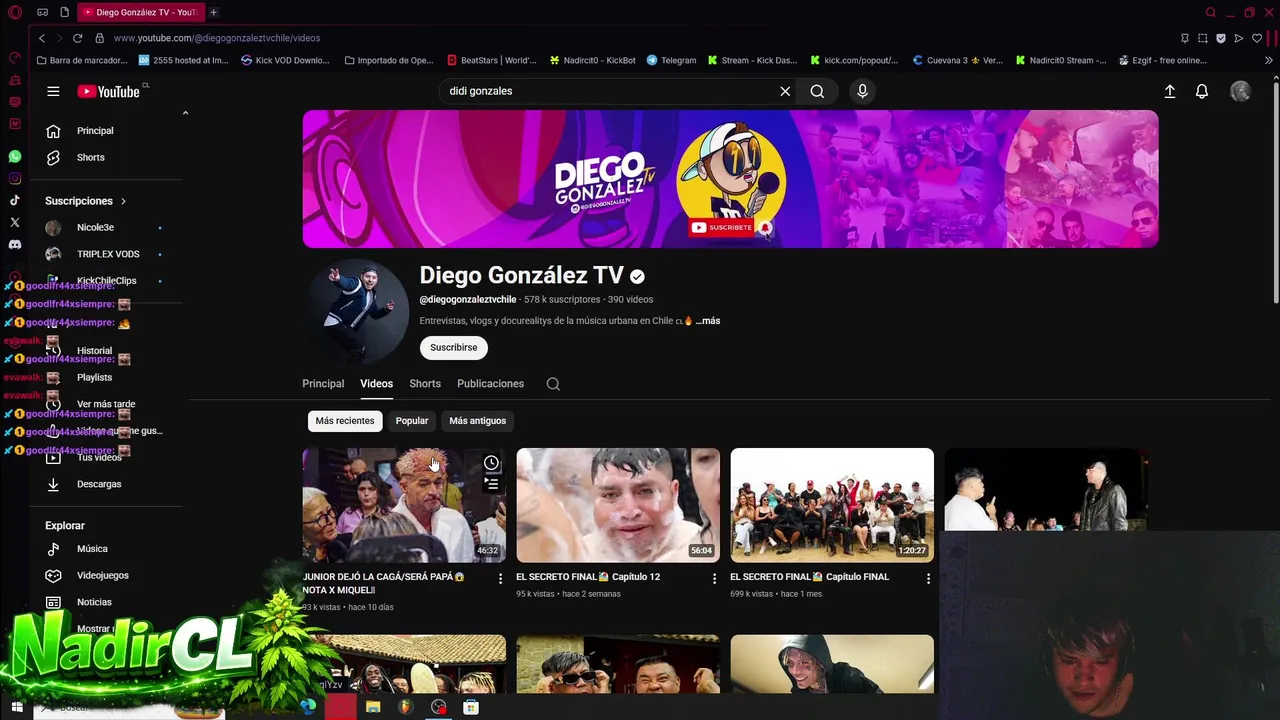Open TikTok in Opera sidebar
1280x720 pixels.
pyautogui.click(x=14, y=200)
